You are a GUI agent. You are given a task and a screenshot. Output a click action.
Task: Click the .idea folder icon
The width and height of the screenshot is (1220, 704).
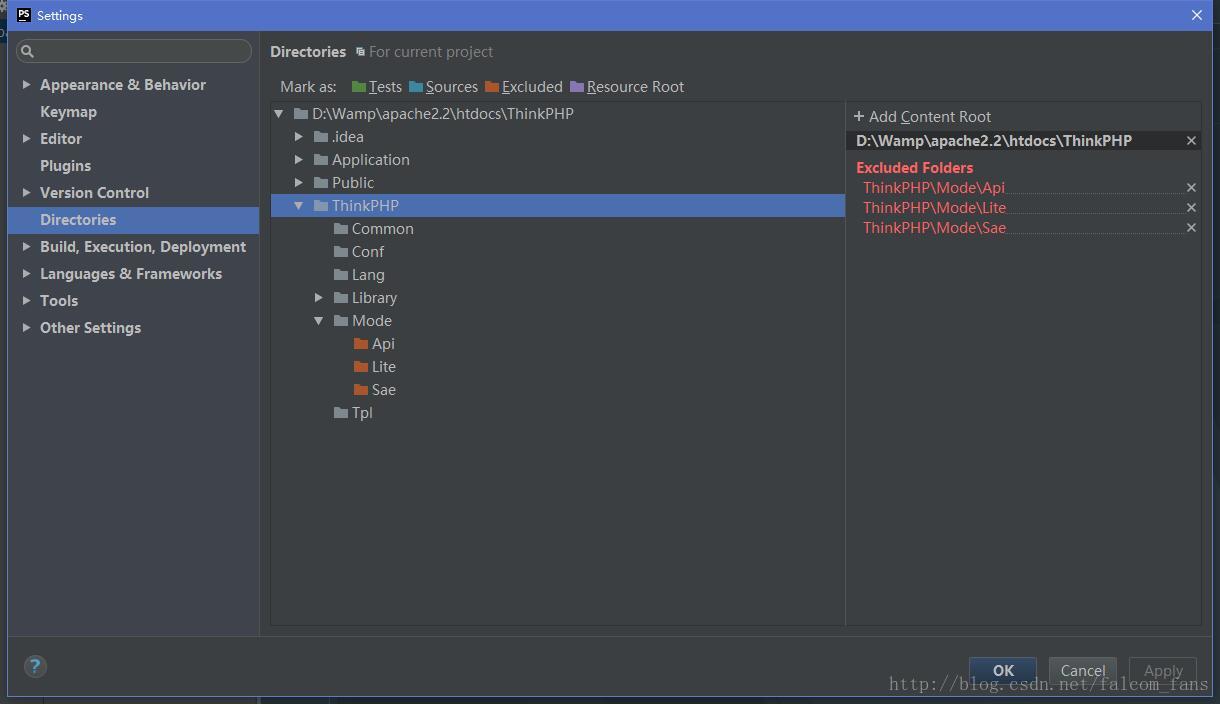pyautogui.click(x=321, y=136)
